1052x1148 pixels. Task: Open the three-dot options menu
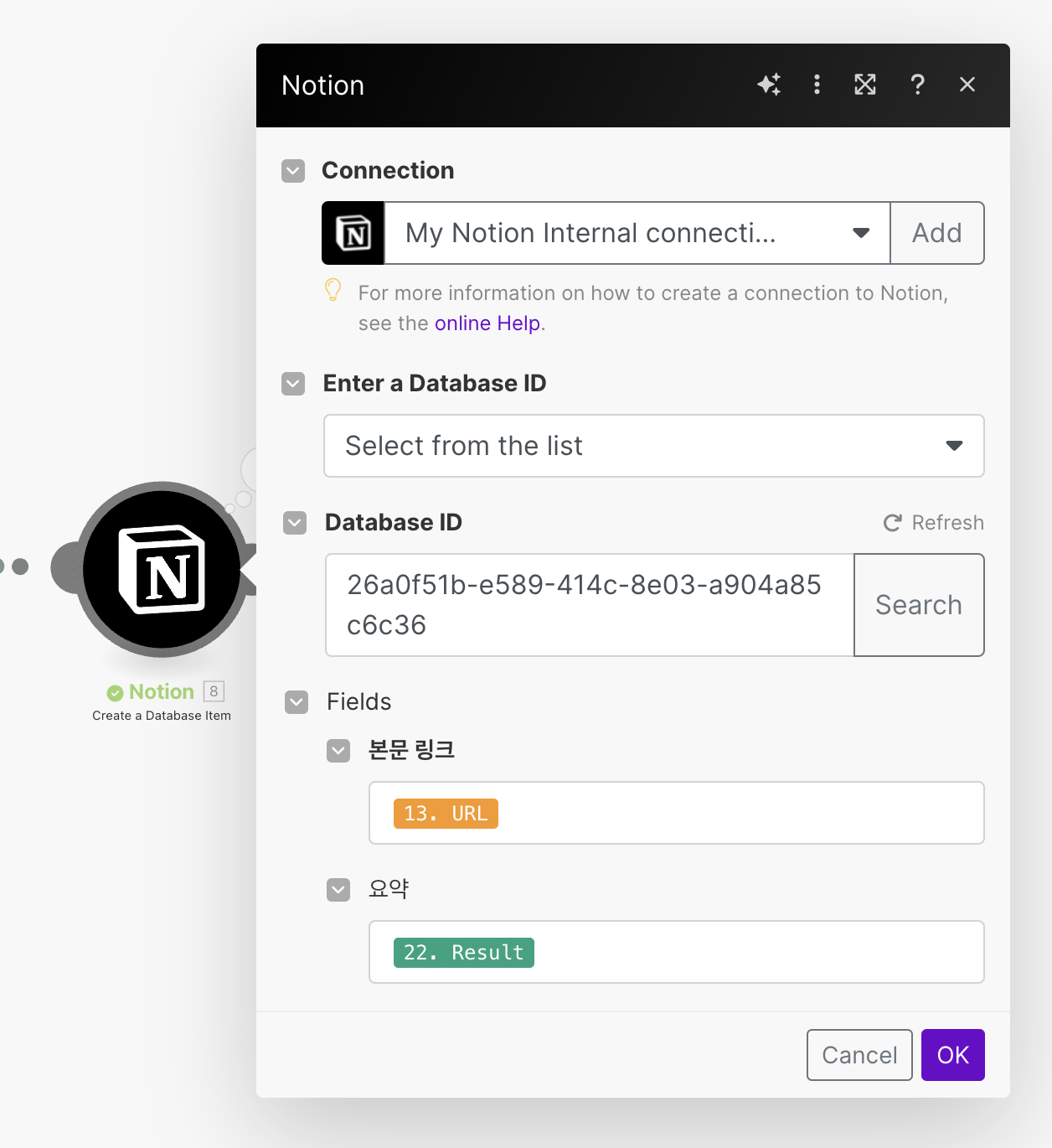[x=817, y=85]
